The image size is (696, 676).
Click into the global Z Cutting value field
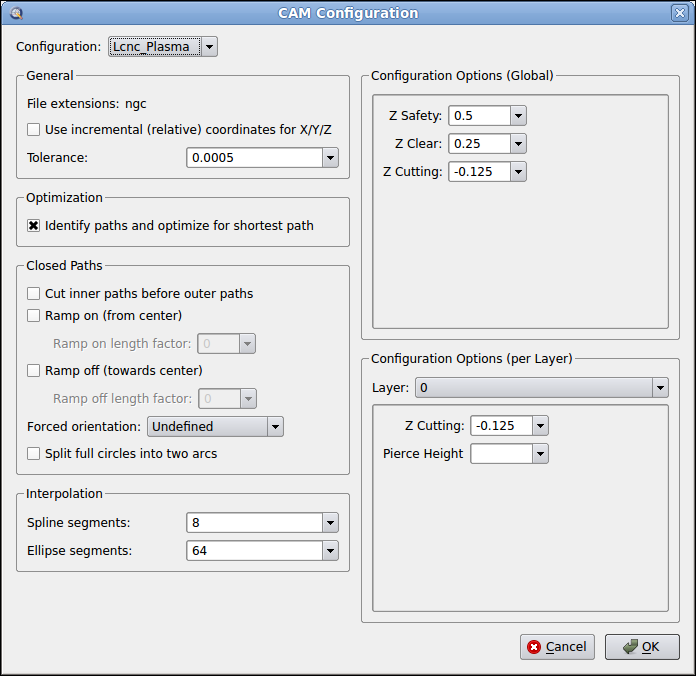tap(479, 172)
